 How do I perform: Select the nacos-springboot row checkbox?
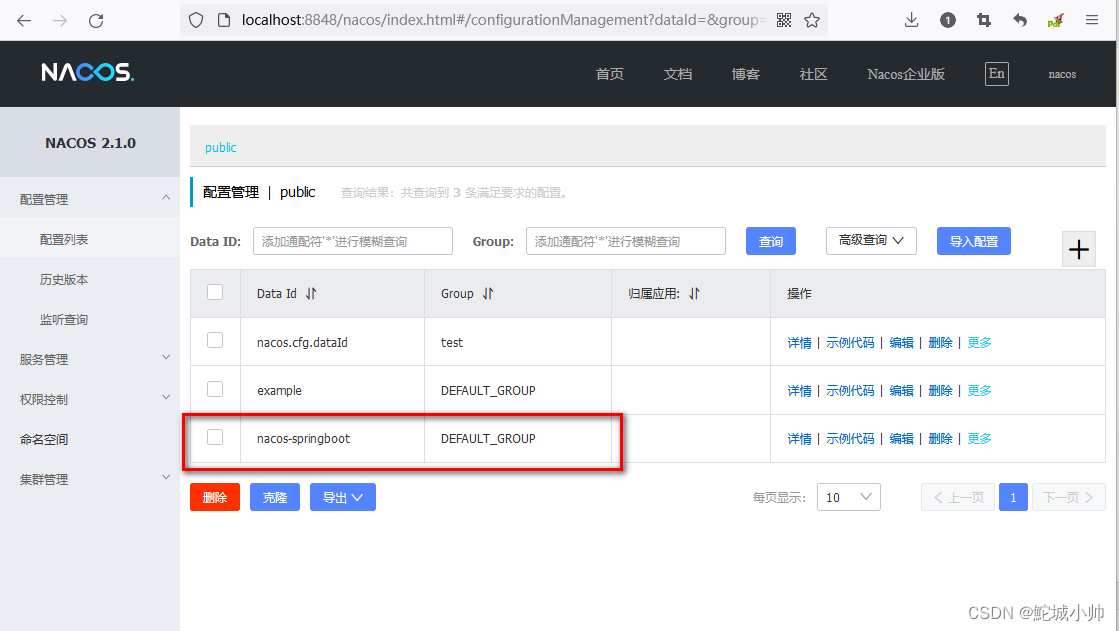(215, 438)
